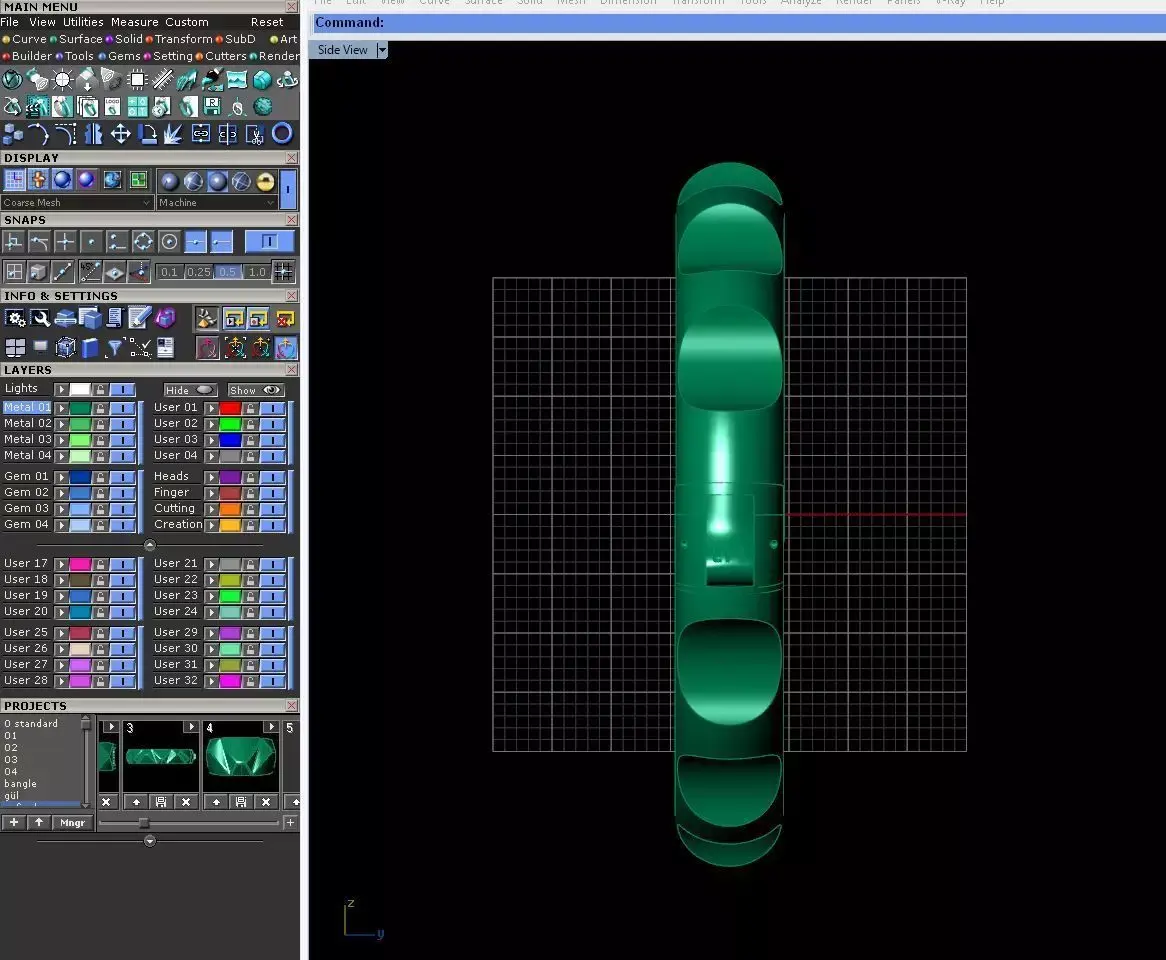Toggle the center object snap
Viewport: 1166px width, 960px height.
(x=170, y=242)
